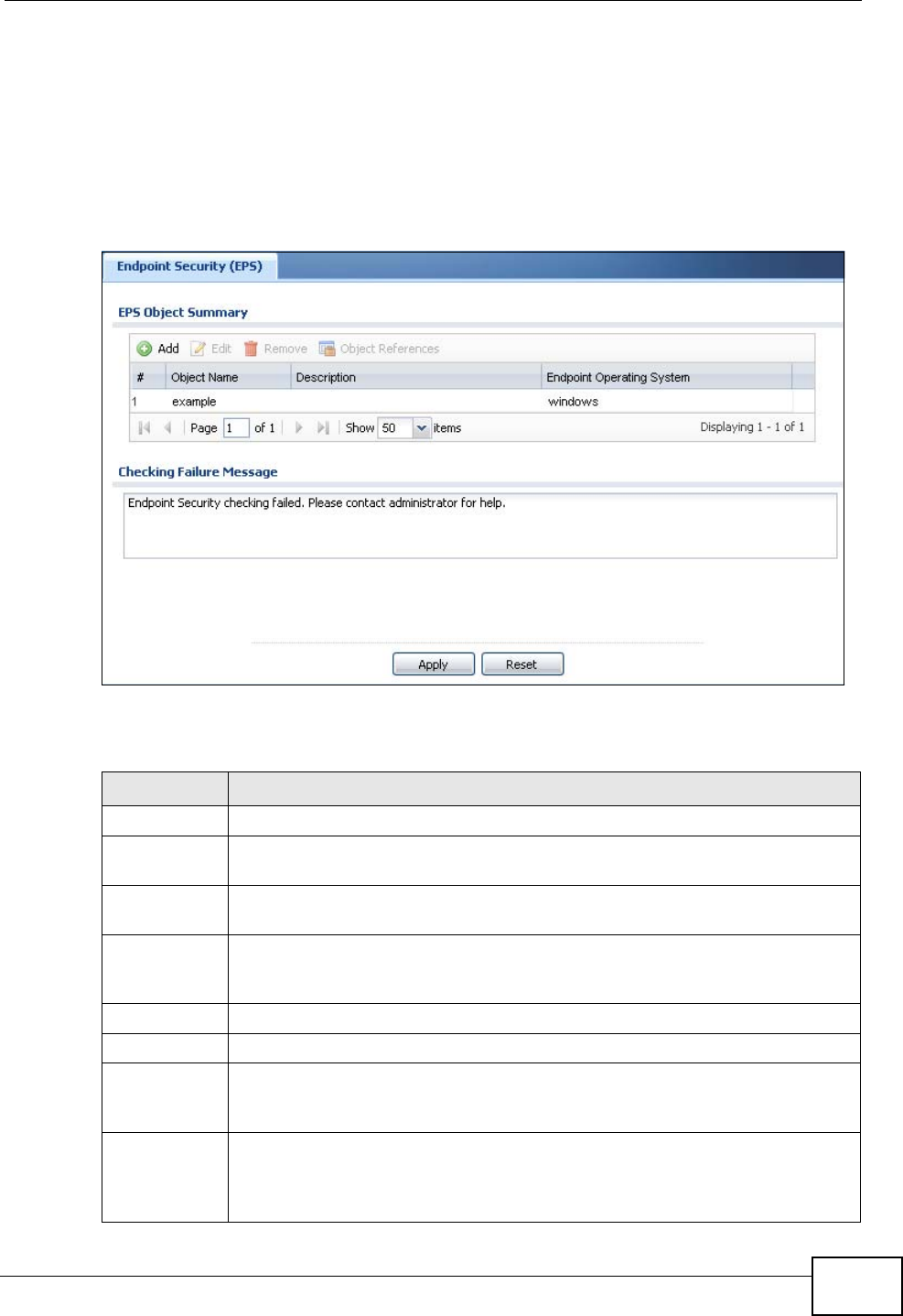The width and height of the screenshot is (903, 1316).
Task: Sort by Endpoint Operating System column
Action: 666,377
